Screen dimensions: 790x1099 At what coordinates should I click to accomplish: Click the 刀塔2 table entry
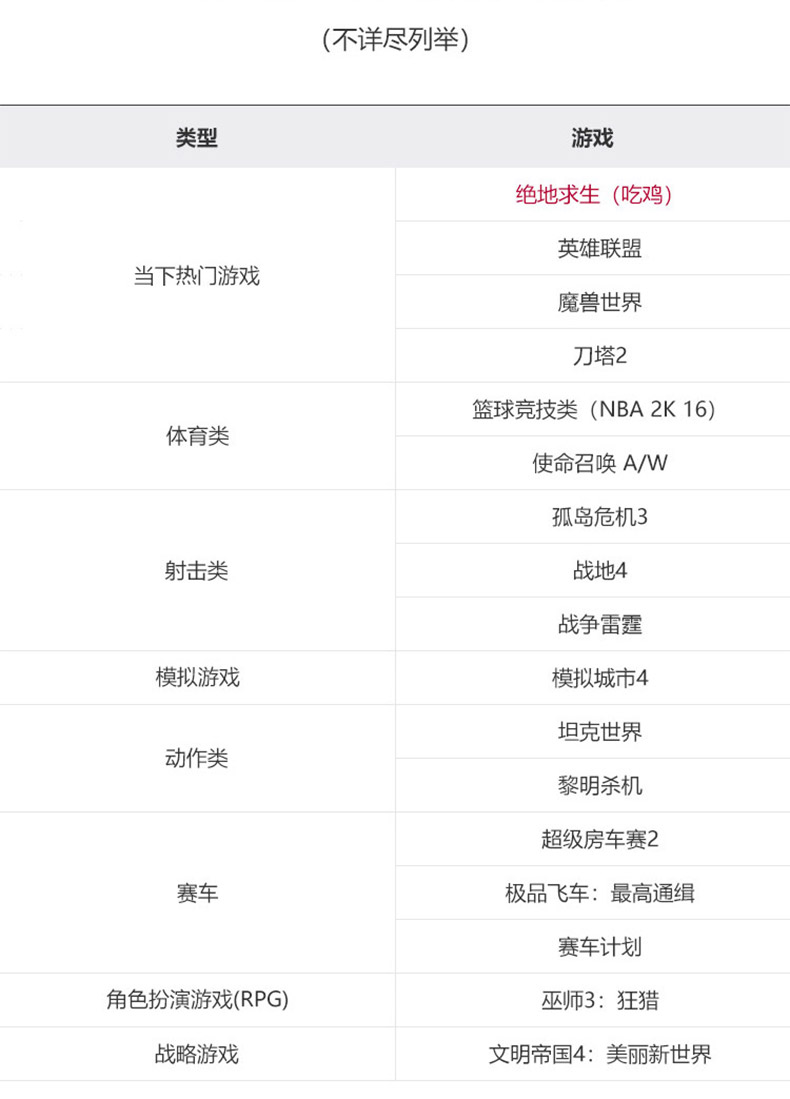coord(593,355)
